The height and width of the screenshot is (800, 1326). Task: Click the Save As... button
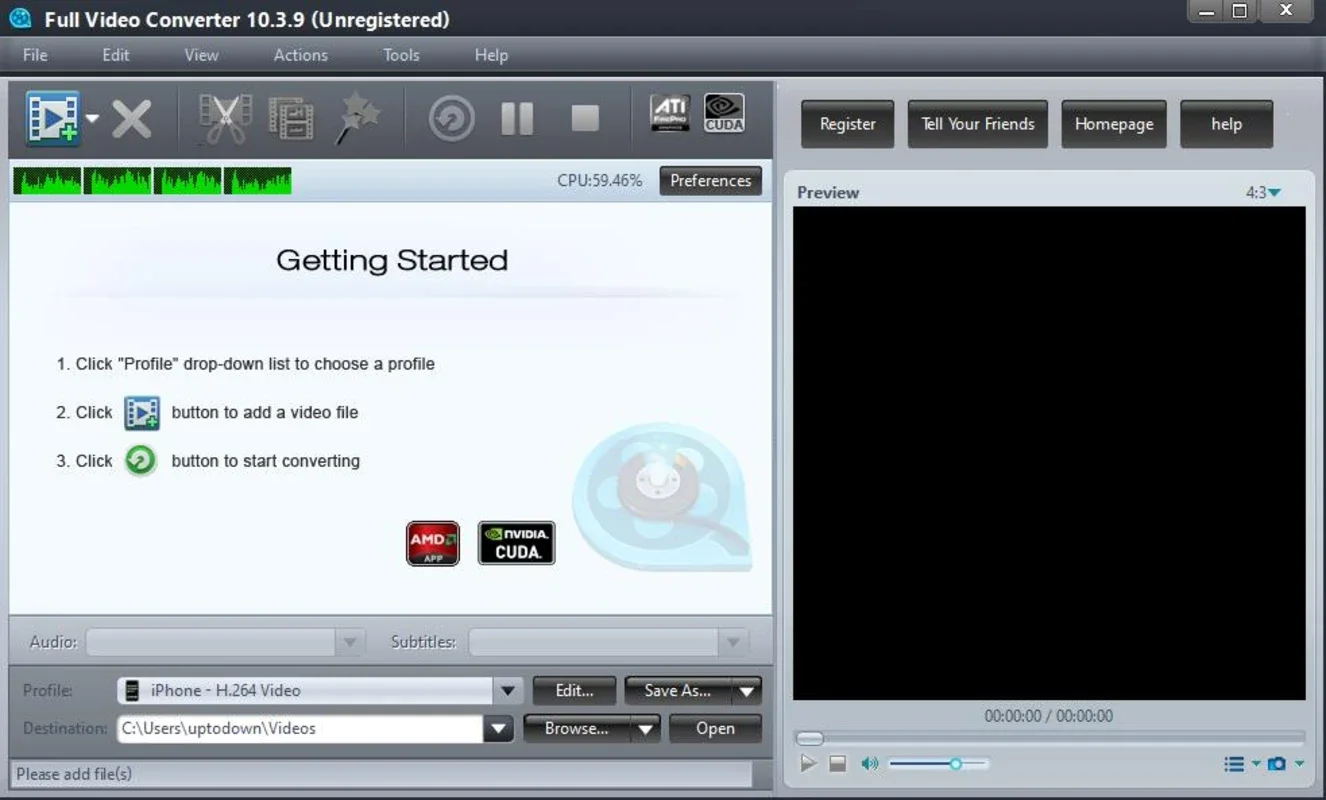(x=678, y=690)
